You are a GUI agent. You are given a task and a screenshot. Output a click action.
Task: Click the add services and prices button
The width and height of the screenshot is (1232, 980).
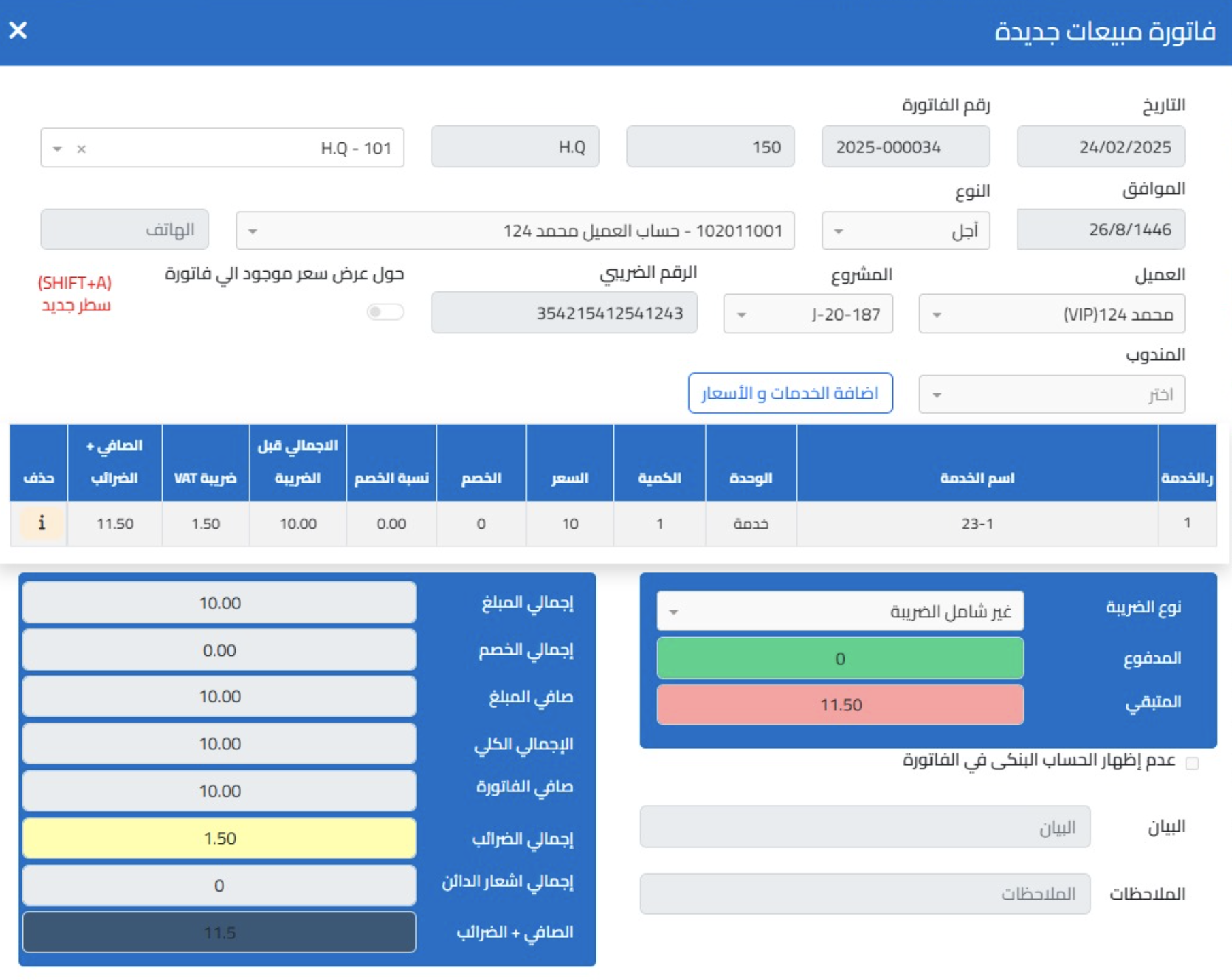[x=790, y=393]
